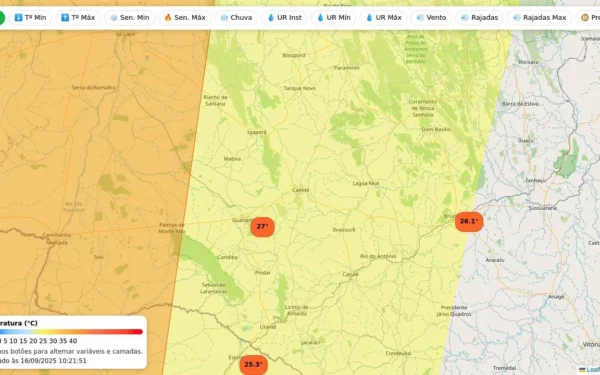600x375 pixels.
Task: Switch to the Chuva variable tab
Action: pos(236,18)
